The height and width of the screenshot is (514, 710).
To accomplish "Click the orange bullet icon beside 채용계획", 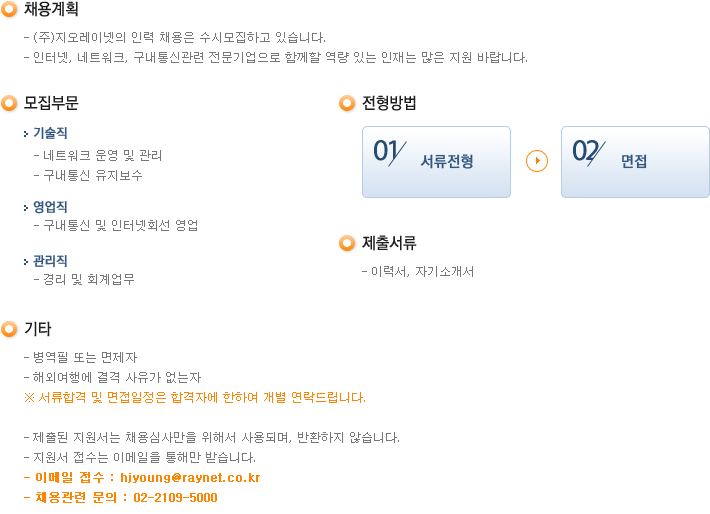I will pyautogui.click(x=9, y=9).
